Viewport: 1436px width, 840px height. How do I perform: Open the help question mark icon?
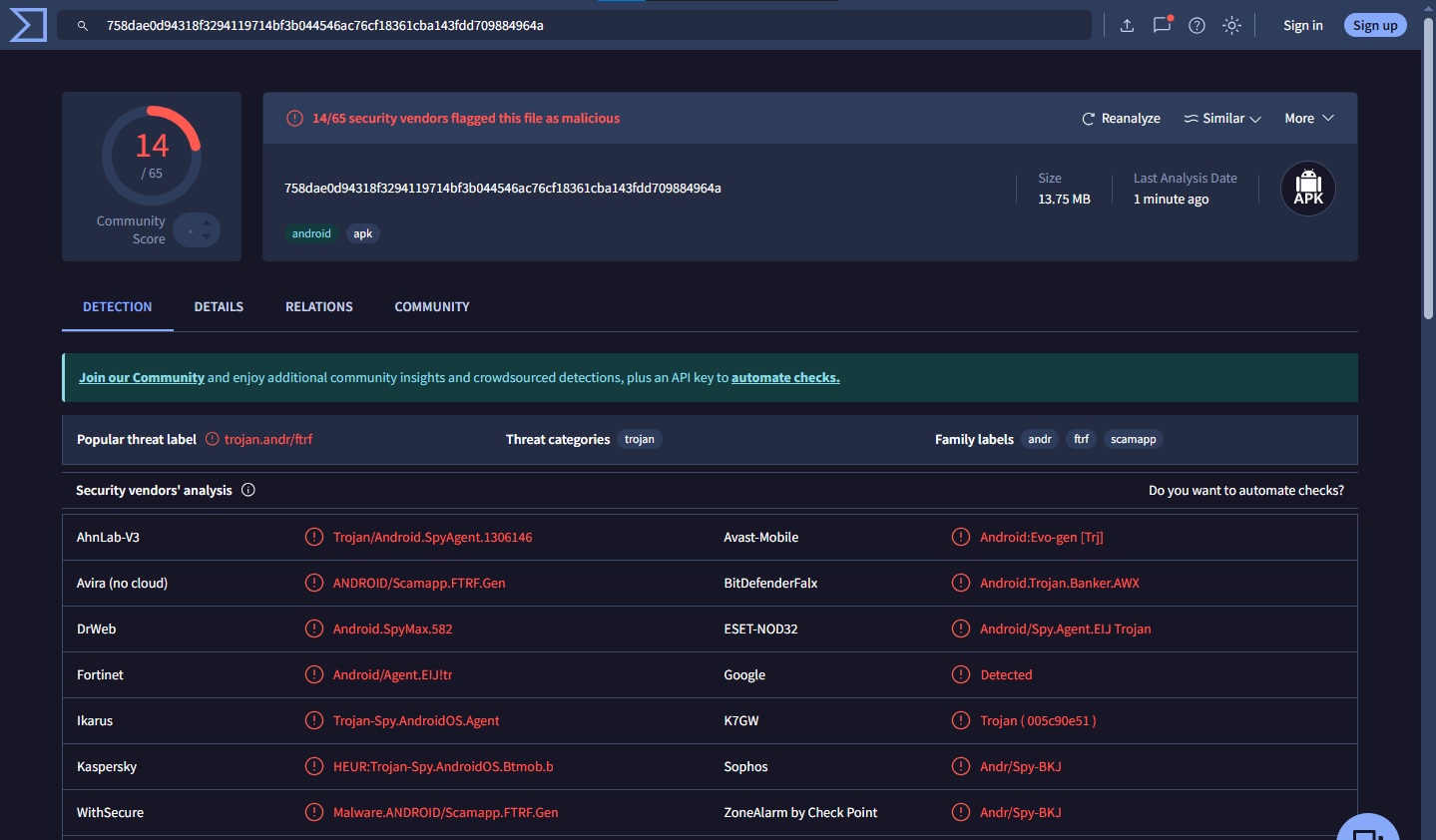click(1197, 26)
